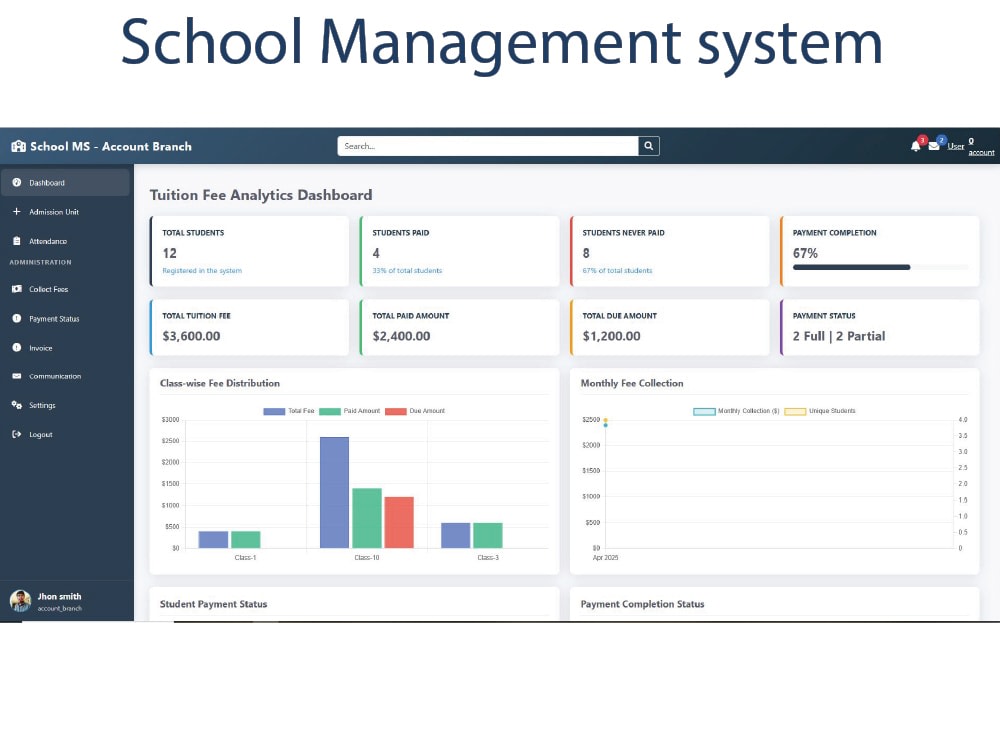Click the Payment Completion progress bar
The width and height of the screenshot is (1000, 750).
point(880,267)
